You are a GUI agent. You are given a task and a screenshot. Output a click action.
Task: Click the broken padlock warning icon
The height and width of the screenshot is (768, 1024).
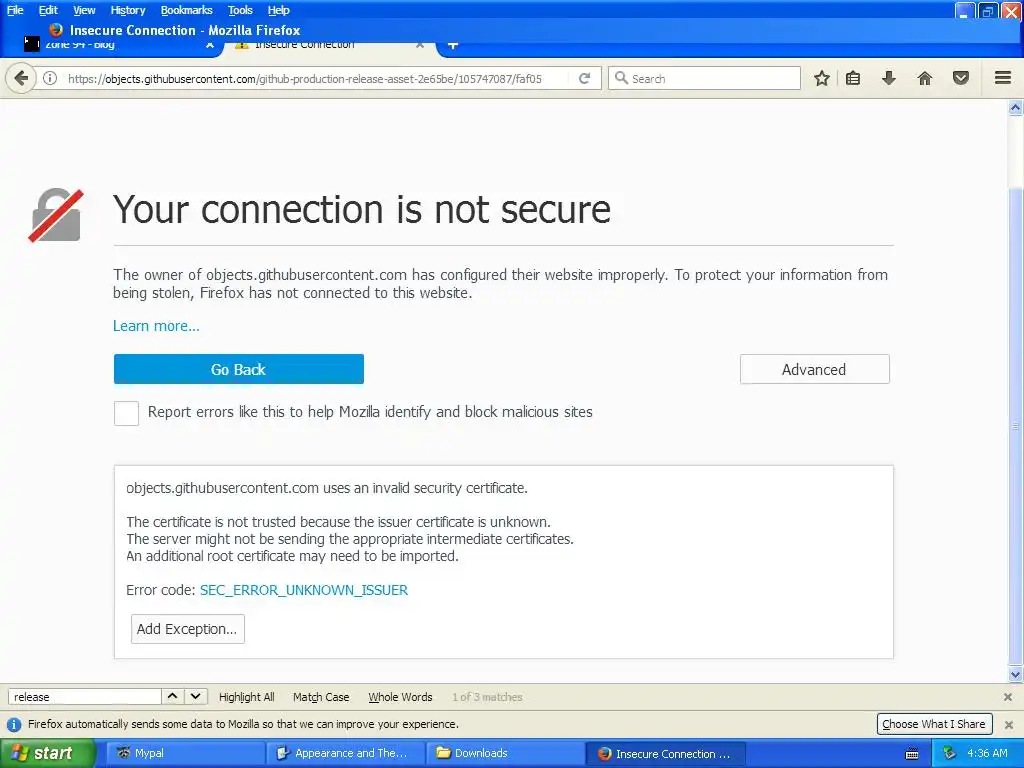56,215
